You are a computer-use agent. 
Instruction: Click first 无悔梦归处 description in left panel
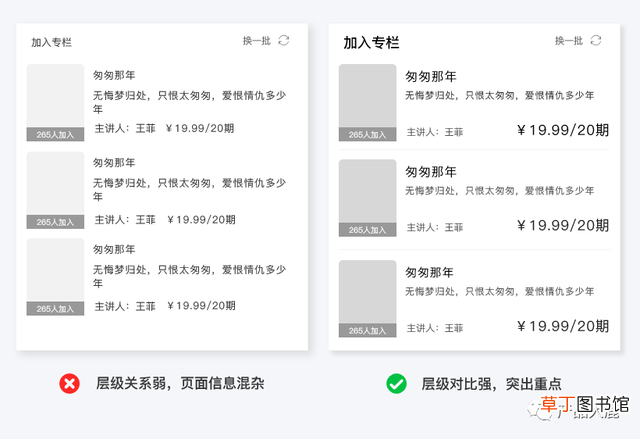(x=189, y=102)
